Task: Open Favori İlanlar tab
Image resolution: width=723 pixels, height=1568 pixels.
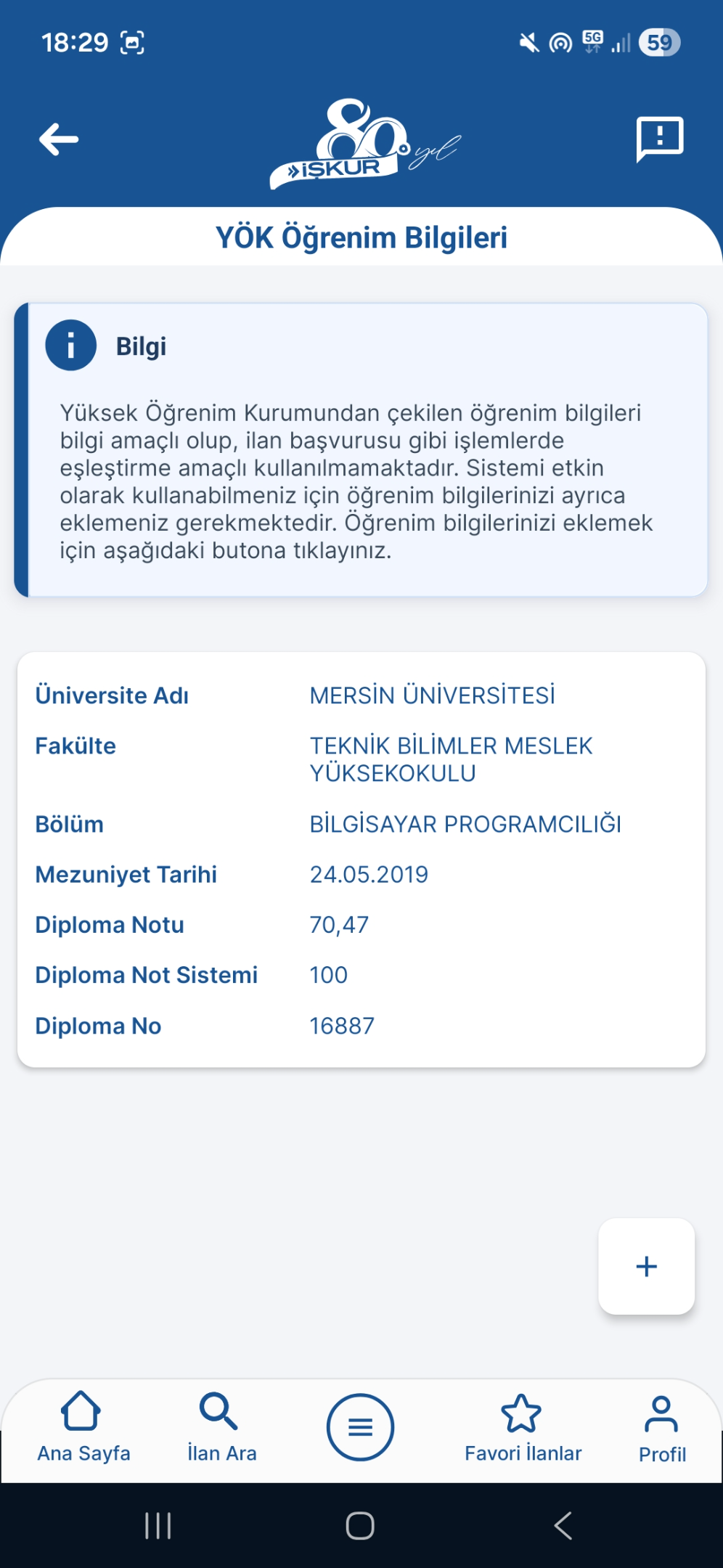Action: tap(523, 1427)
